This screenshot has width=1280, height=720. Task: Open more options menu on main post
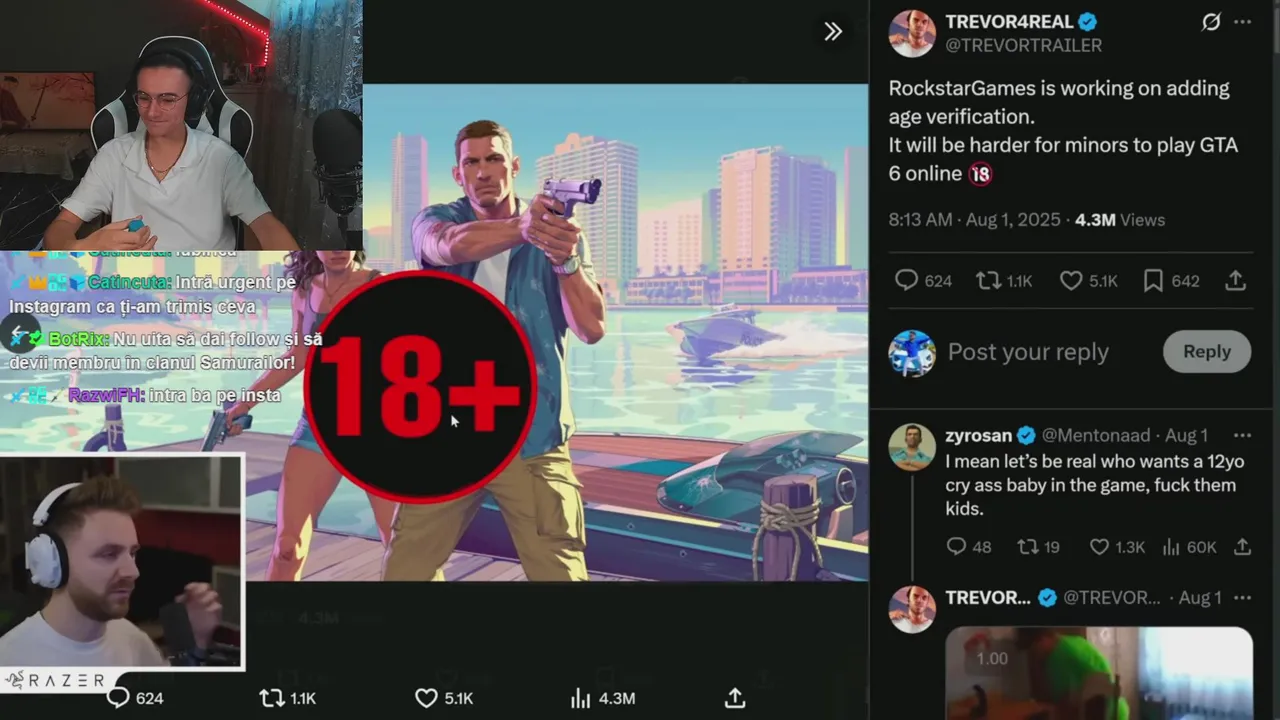[1242, 22]
